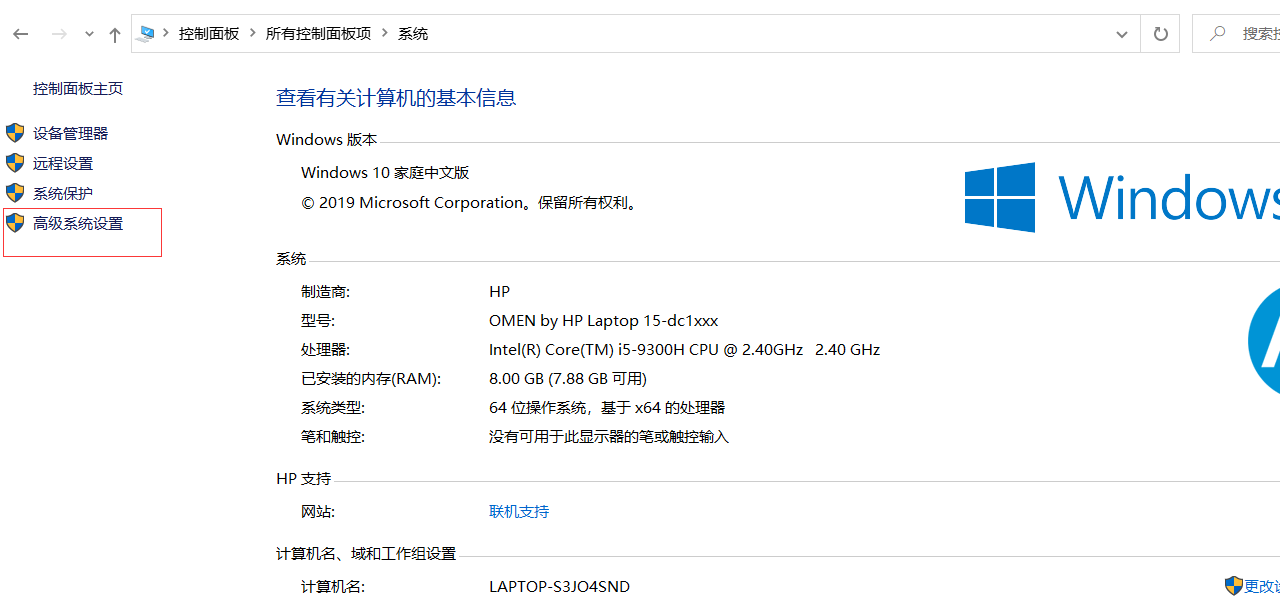
Task: Click the shield icon beside 系统保护
Action: pos(15,193)
